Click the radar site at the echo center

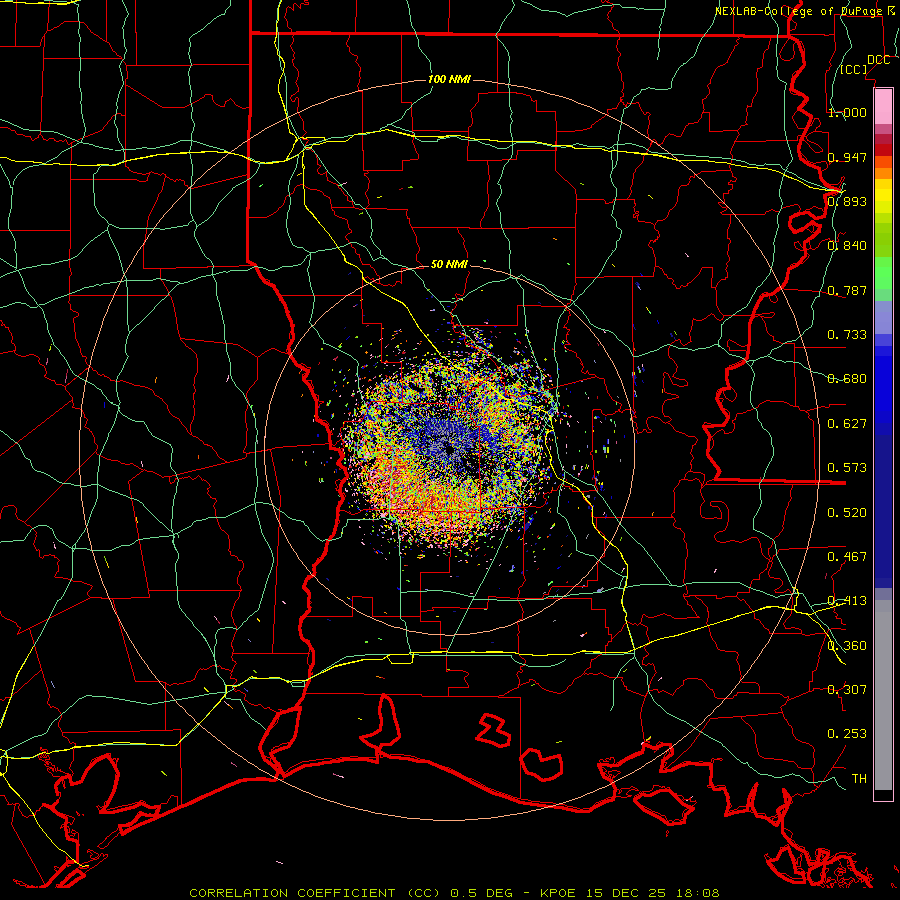point(449,451)
